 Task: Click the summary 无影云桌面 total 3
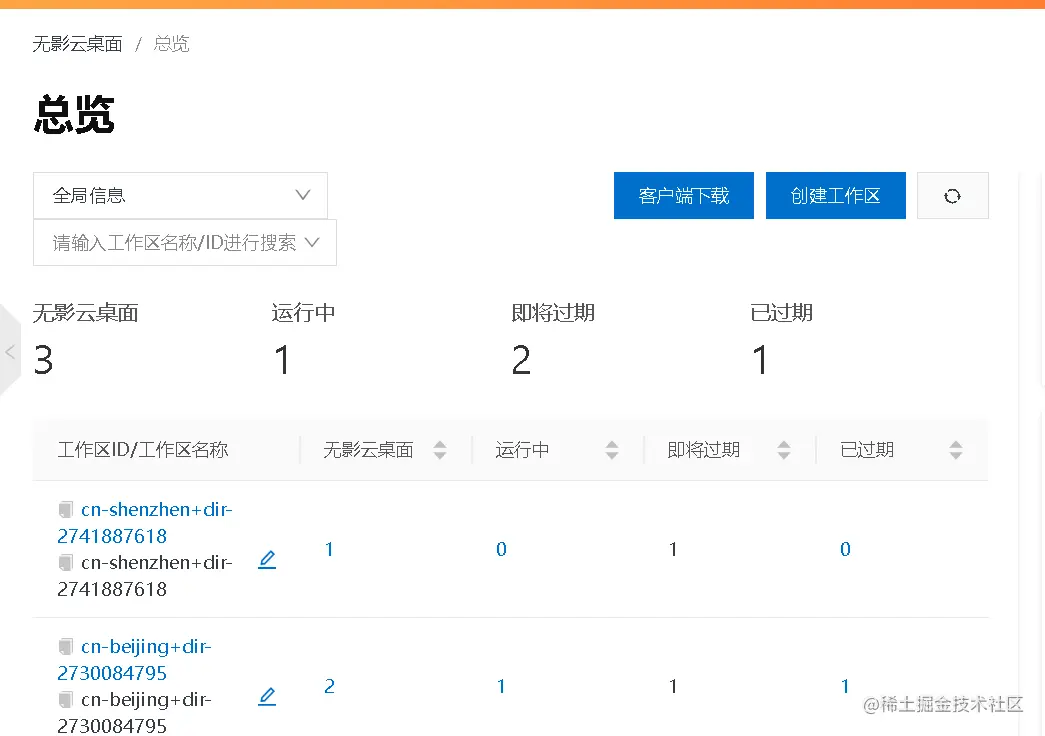click(x=43, y=360)
